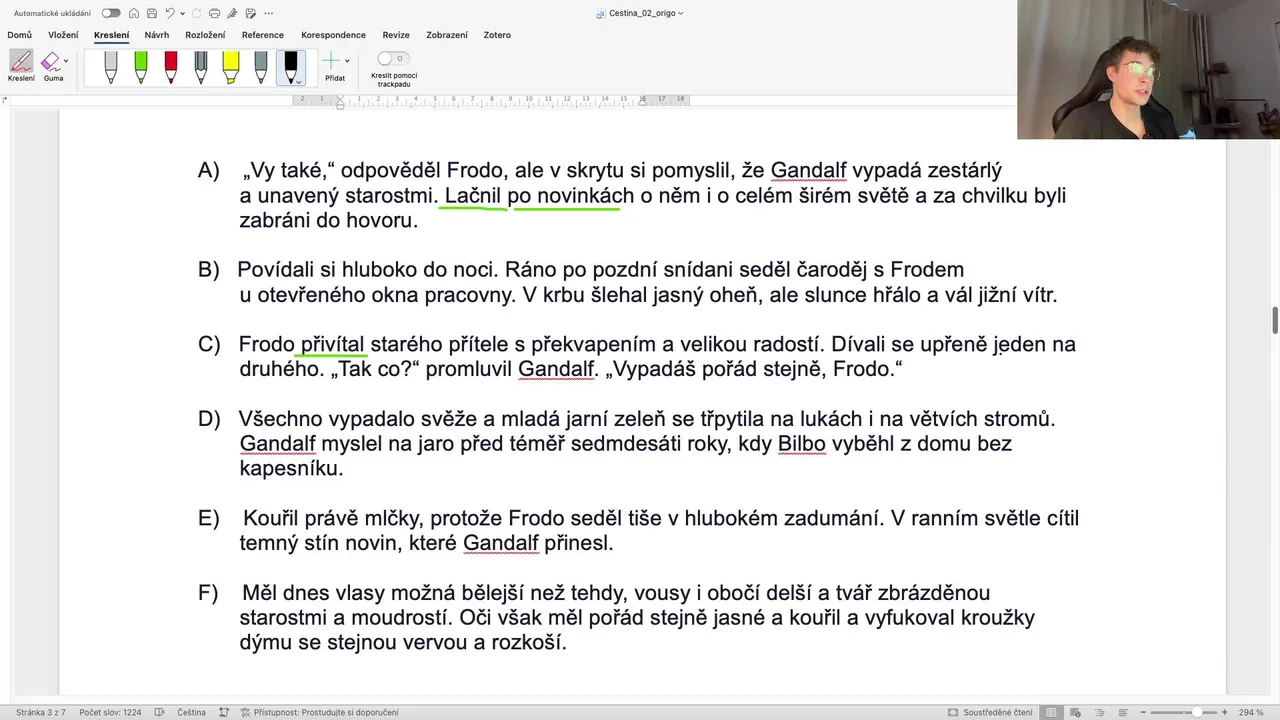This screenshot has width=1280, height=720.
Task: Click the webcam video thumbnail overlay
Action: coord(1148,69)
